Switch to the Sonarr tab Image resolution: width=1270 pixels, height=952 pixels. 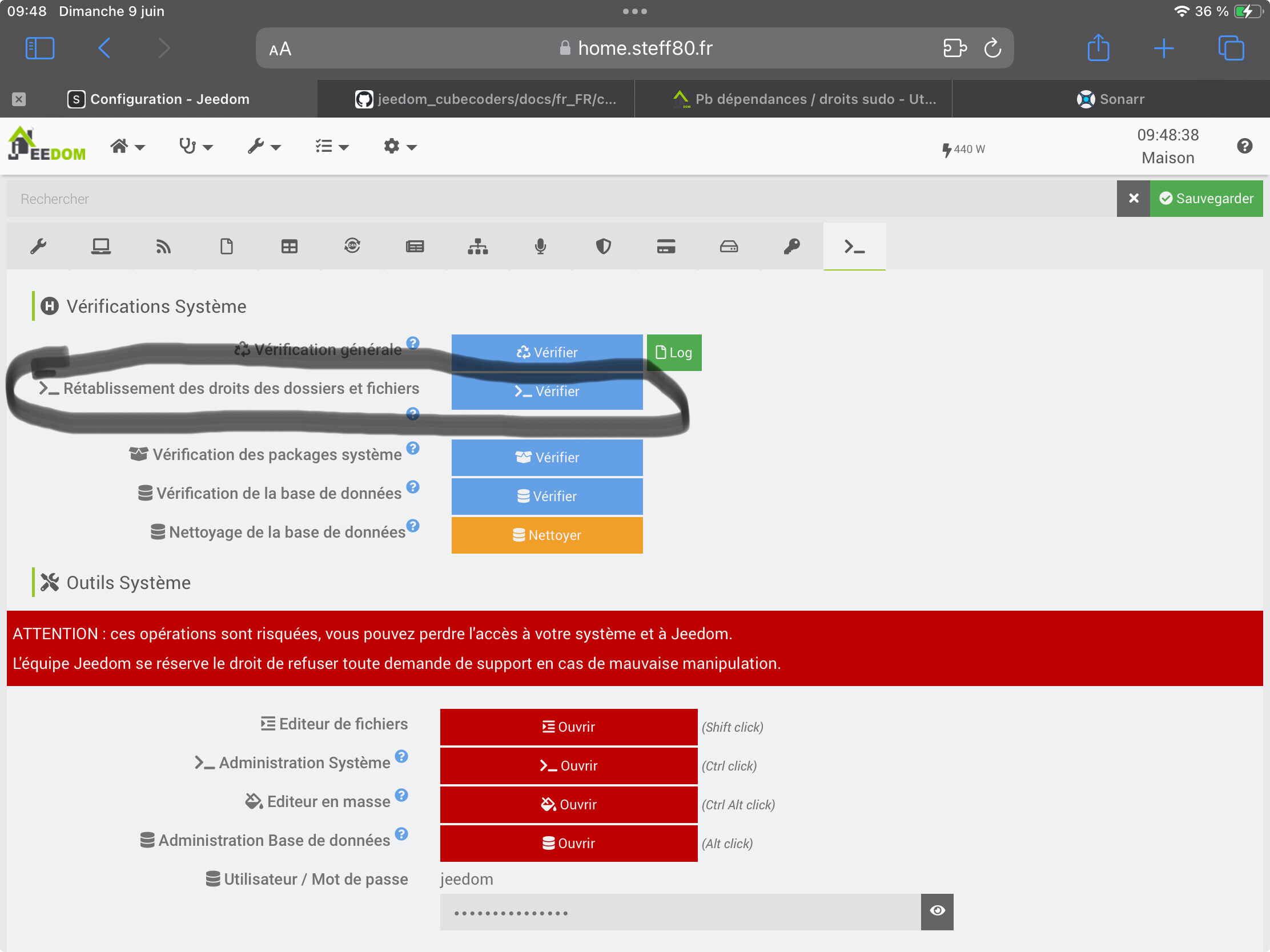click(x=1110, y=99)
